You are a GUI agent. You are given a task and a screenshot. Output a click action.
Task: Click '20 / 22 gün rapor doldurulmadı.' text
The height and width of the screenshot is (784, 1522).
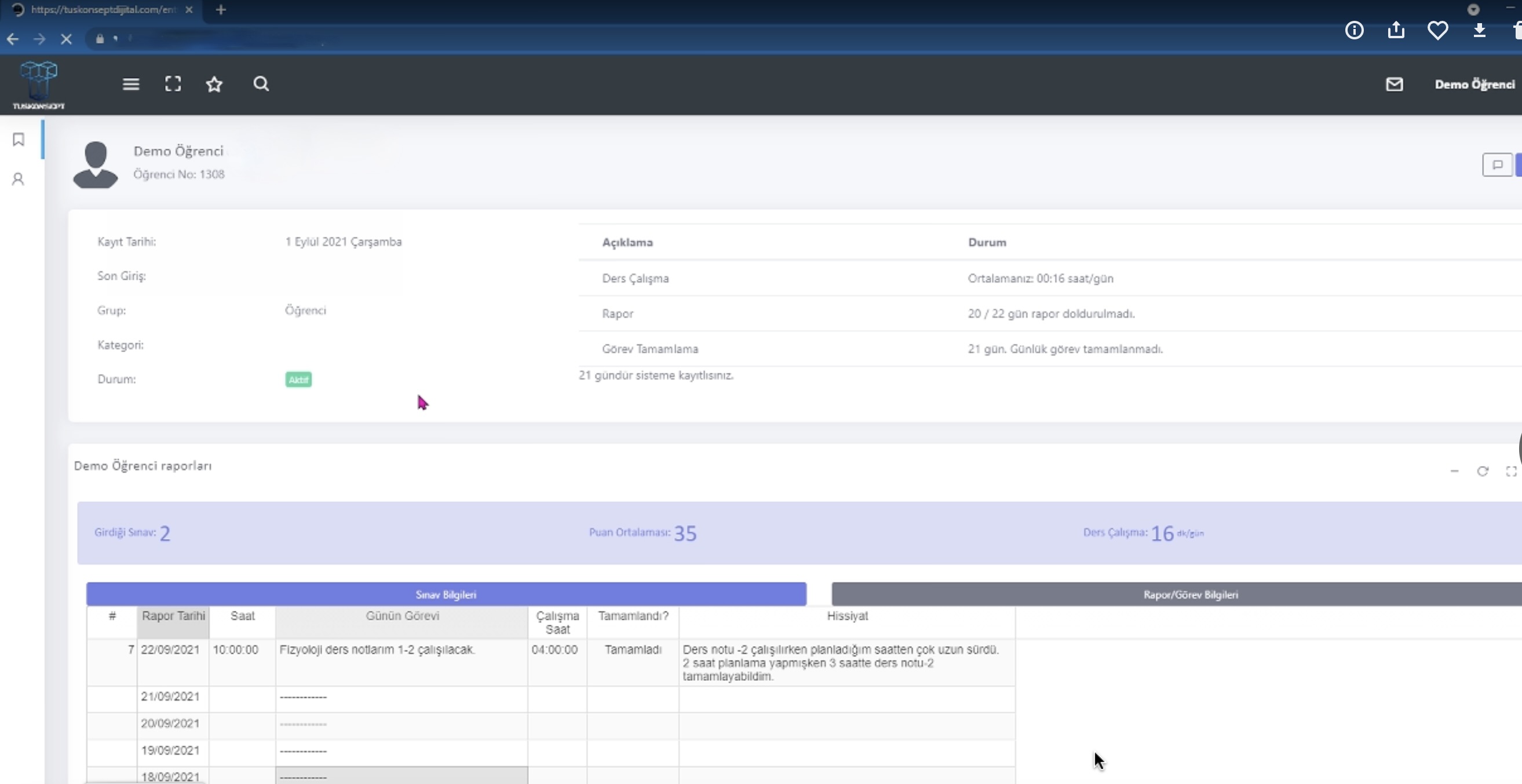pyautogui.click(x=1051, y=313)
